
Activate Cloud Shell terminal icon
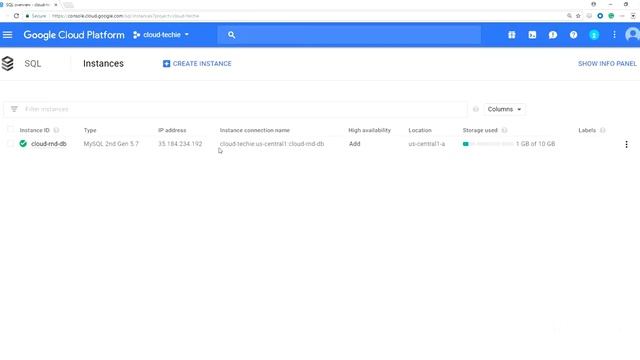(532, 35)
